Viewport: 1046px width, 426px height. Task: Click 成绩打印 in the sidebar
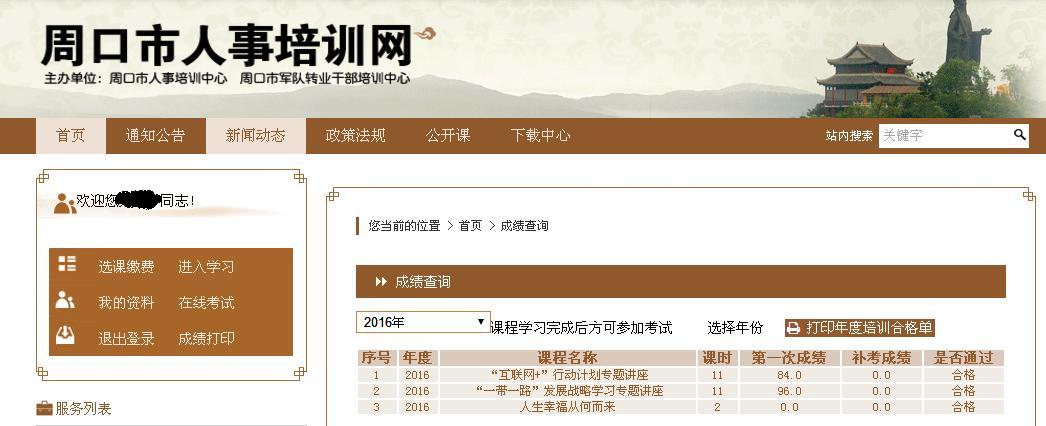tap(206, 339)
